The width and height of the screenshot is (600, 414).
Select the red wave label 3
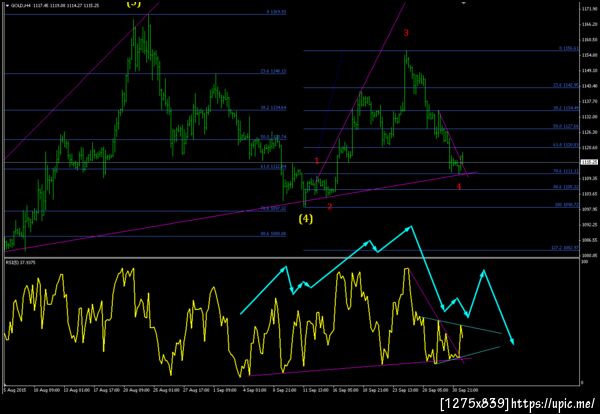pos(406,33)
